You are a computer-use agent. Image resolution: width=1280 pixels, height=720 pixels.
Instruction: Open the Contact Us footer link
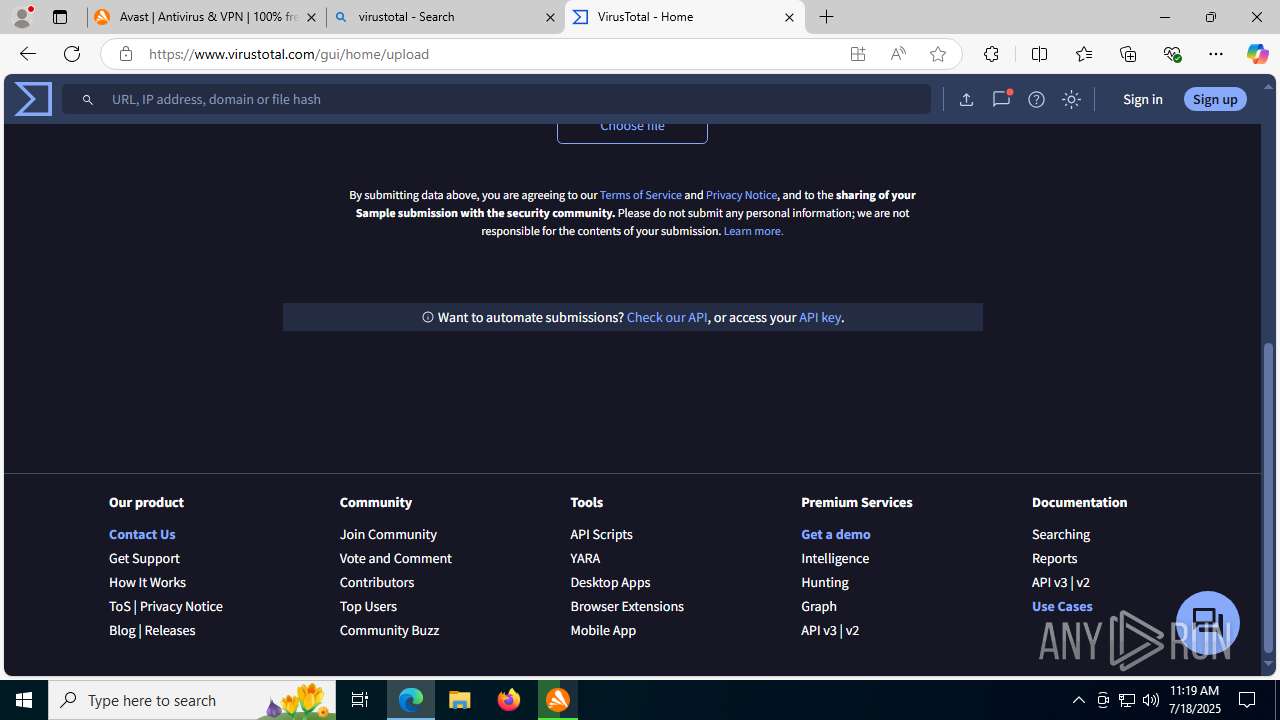pos(142,534)
